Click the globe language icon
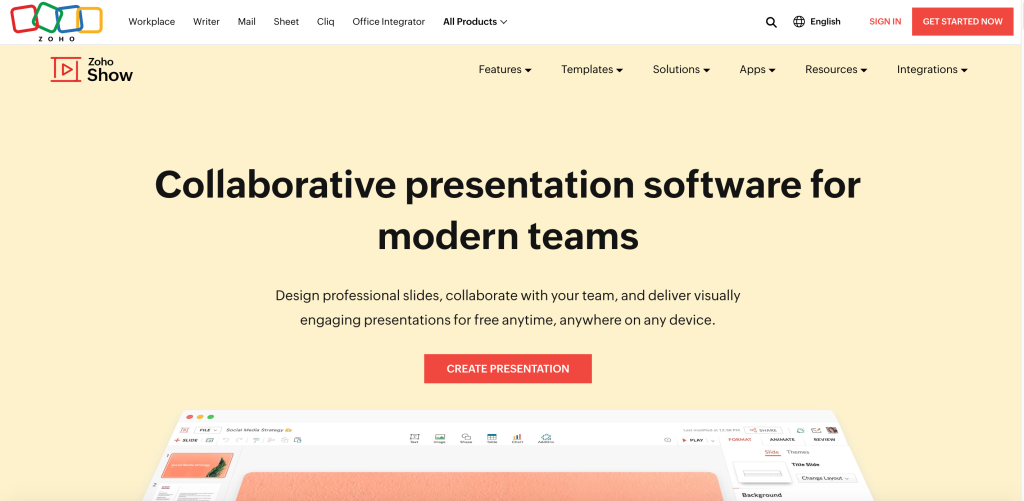The width and height of the screenshot is (1024, 501). tap(799, 22)
